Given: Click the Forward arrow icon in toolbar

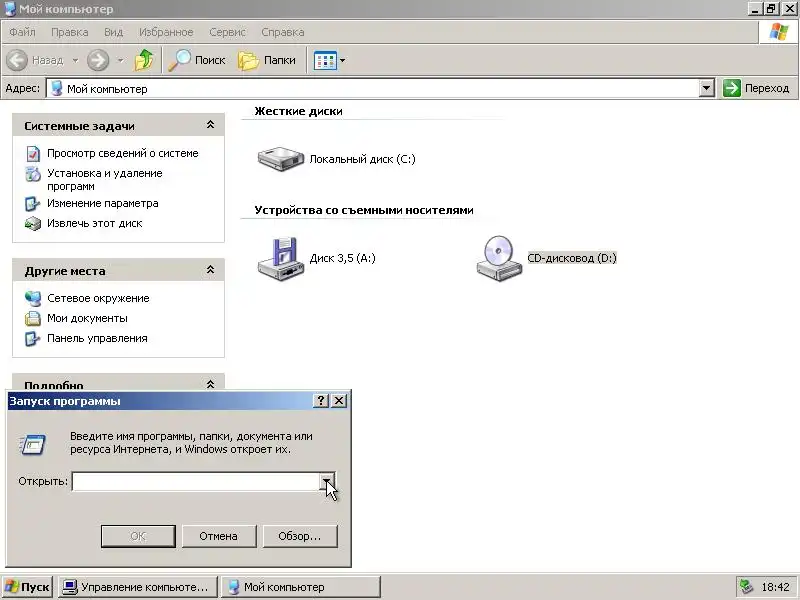Looking at the screenshot, I should [98, 60].
